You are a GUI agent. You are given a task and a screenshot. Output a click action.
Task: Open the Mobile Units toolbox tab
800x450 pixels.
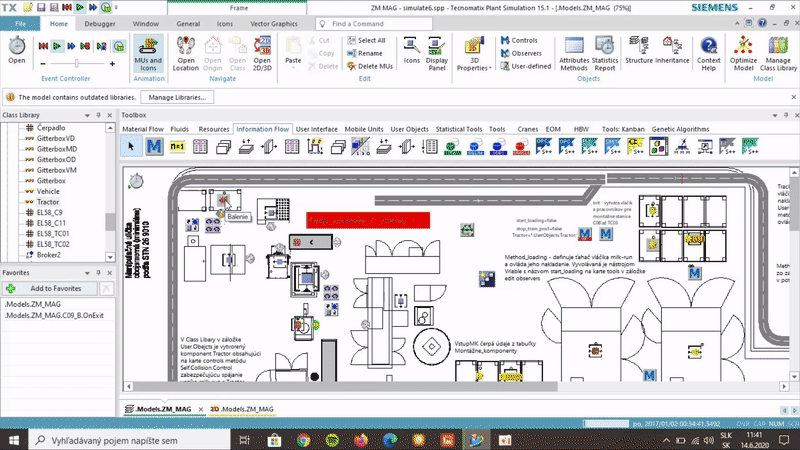(364, 129)
